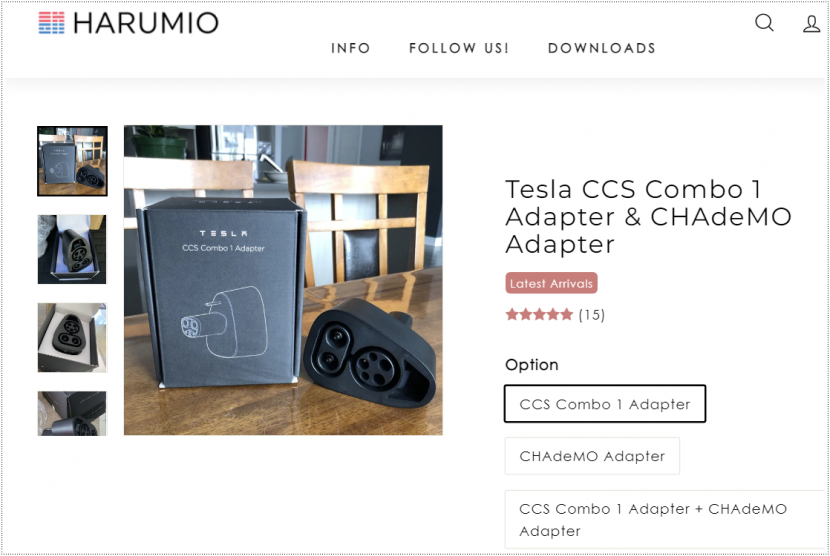Open the user account icon
Screen dimensions: 830x556
click(x=811, y=23)
